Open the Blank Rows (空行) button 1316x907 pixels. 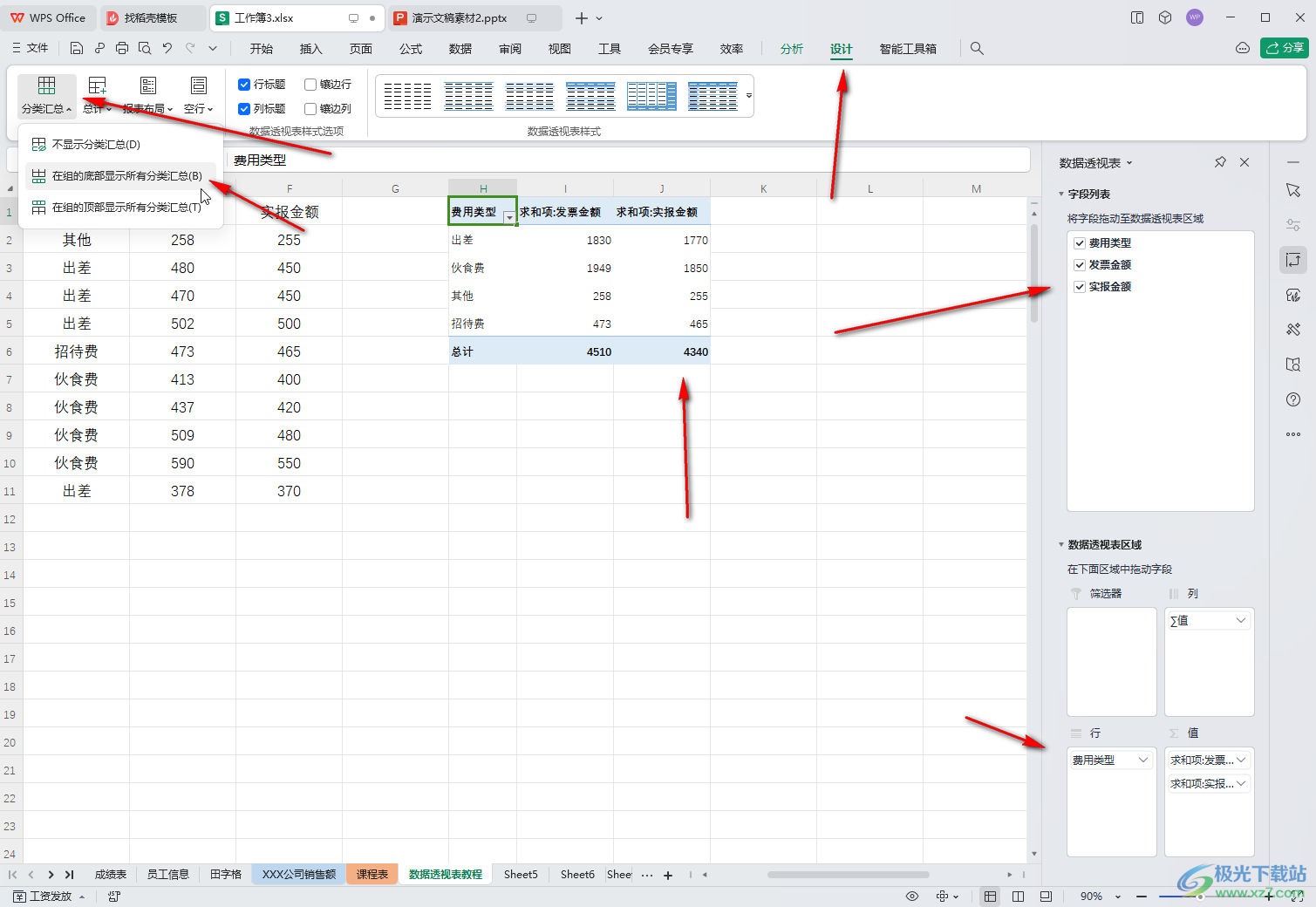(198, 96)
